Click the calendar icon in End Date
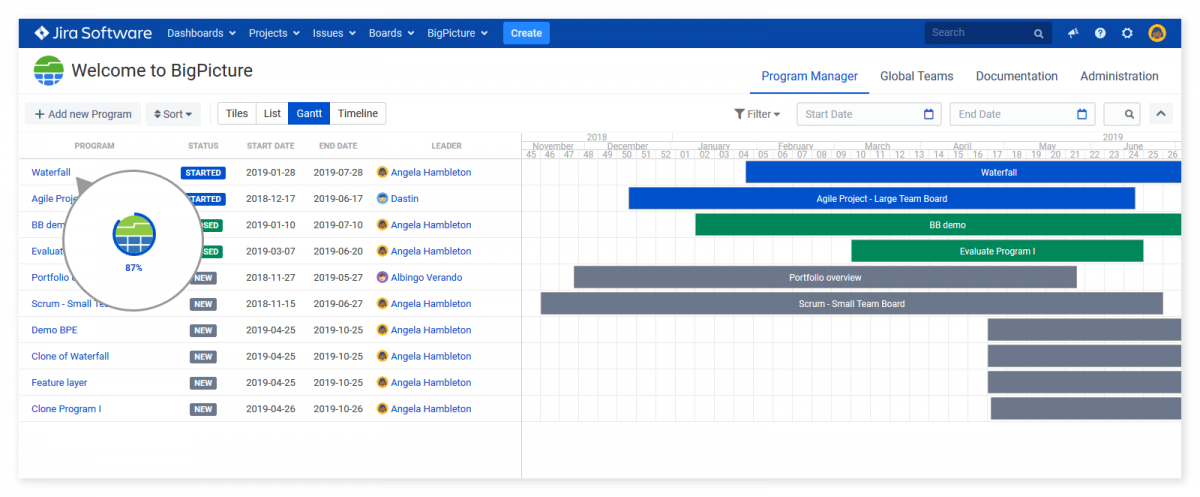Viewport: 1200px width, 497px height. 1082,114
